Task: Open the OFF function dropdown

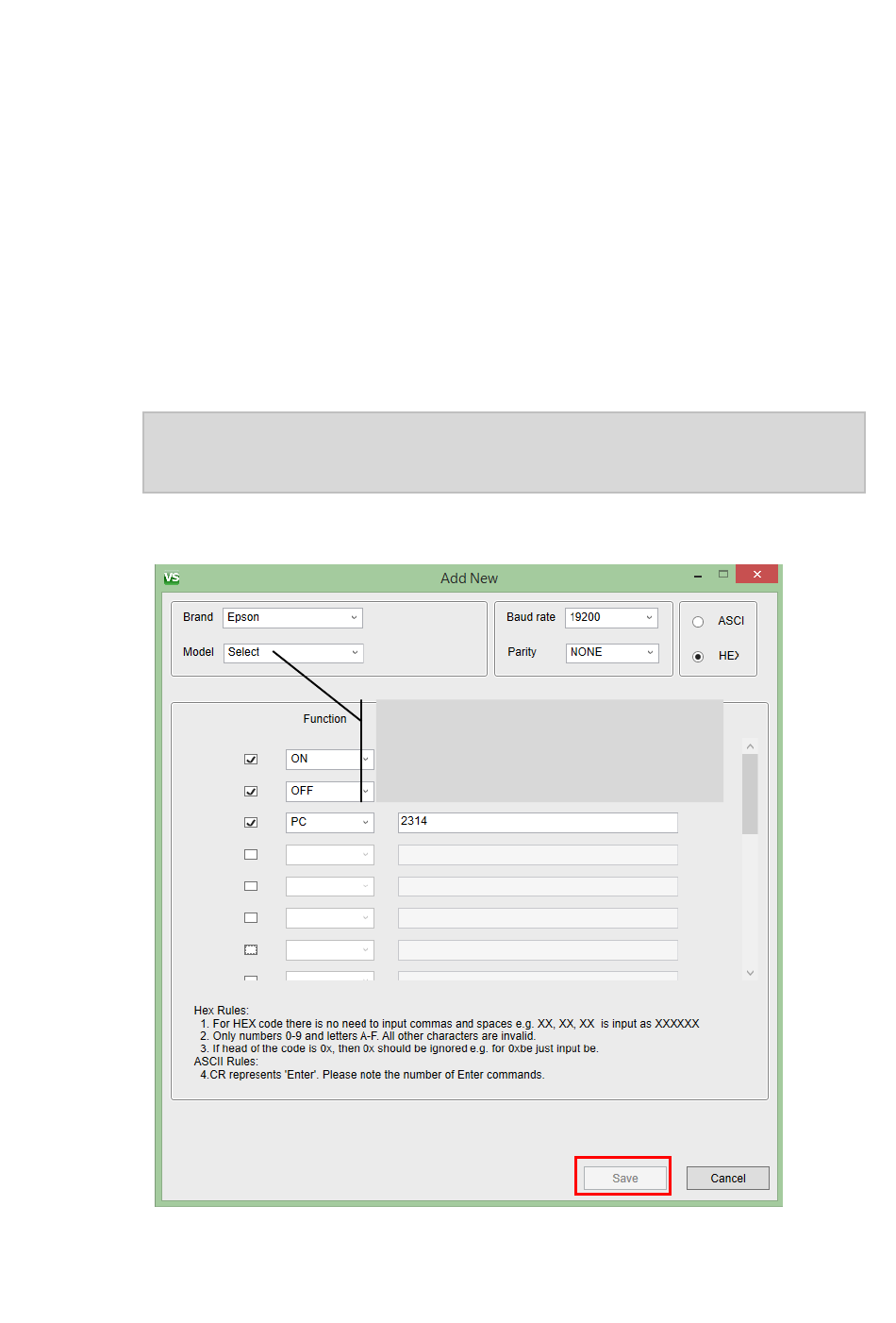Action: coord(330,791)
